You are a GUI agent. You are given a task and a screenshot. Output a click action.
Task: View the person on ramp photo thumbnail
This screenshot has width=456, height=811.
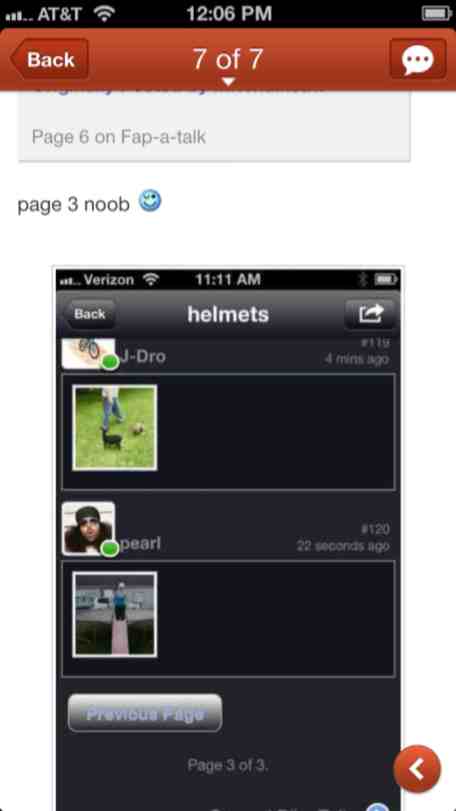click(115, 614)
